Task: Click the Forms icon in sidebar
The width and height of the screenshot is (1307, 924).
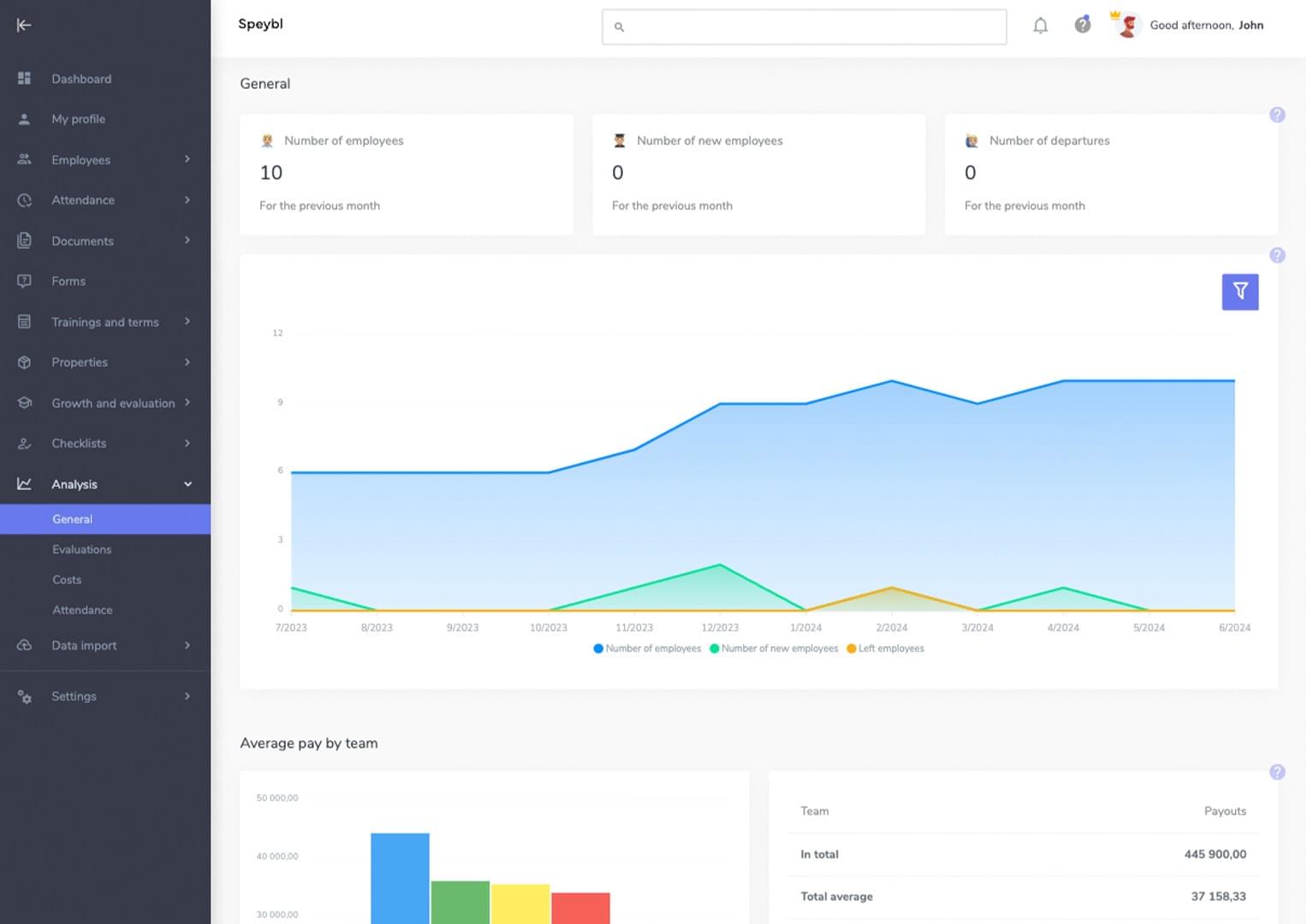Action: point(24,281)
